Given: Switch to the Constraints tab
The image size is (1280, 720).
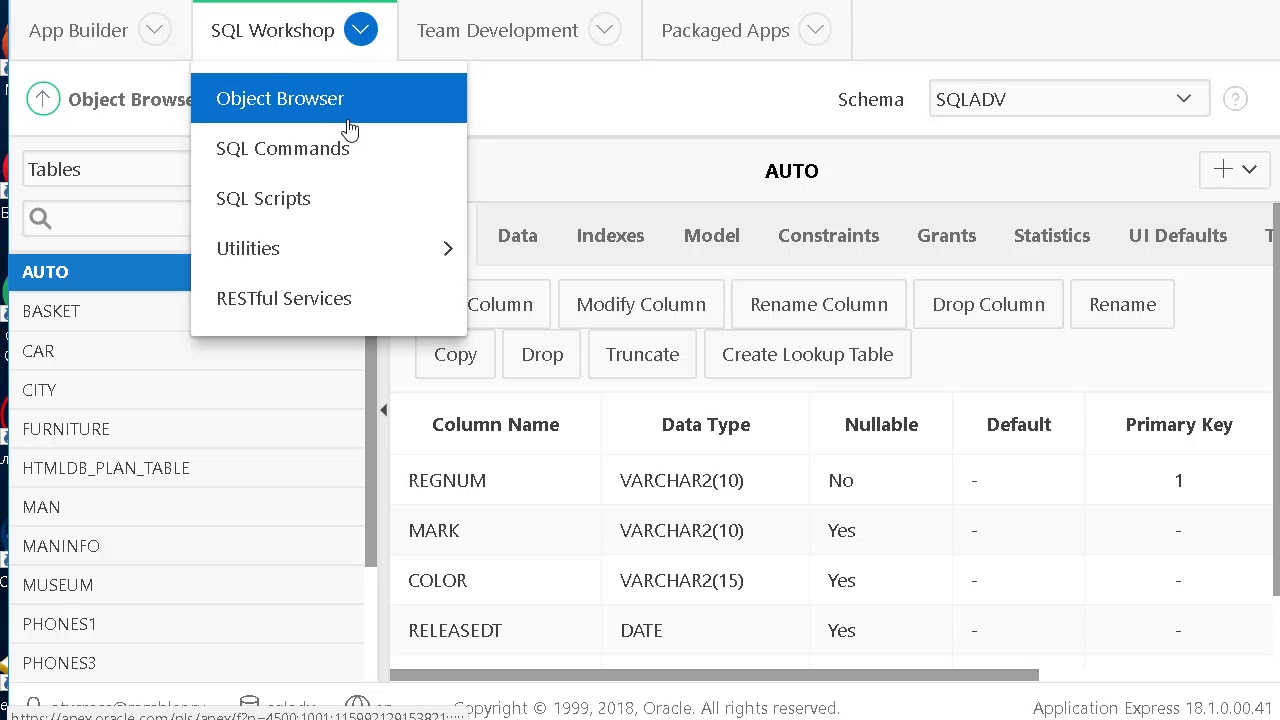Looking at the screenshot, I should [x=828, y=235].
